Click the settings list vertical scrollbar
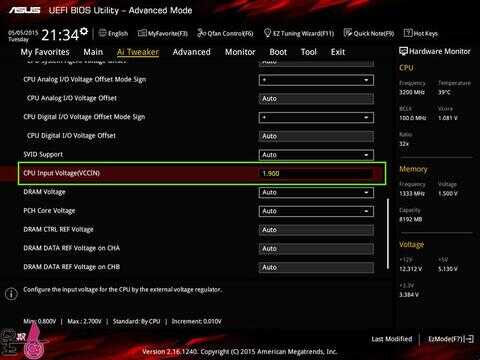Screen dimensions: 480x360 (x=388, y=234)
